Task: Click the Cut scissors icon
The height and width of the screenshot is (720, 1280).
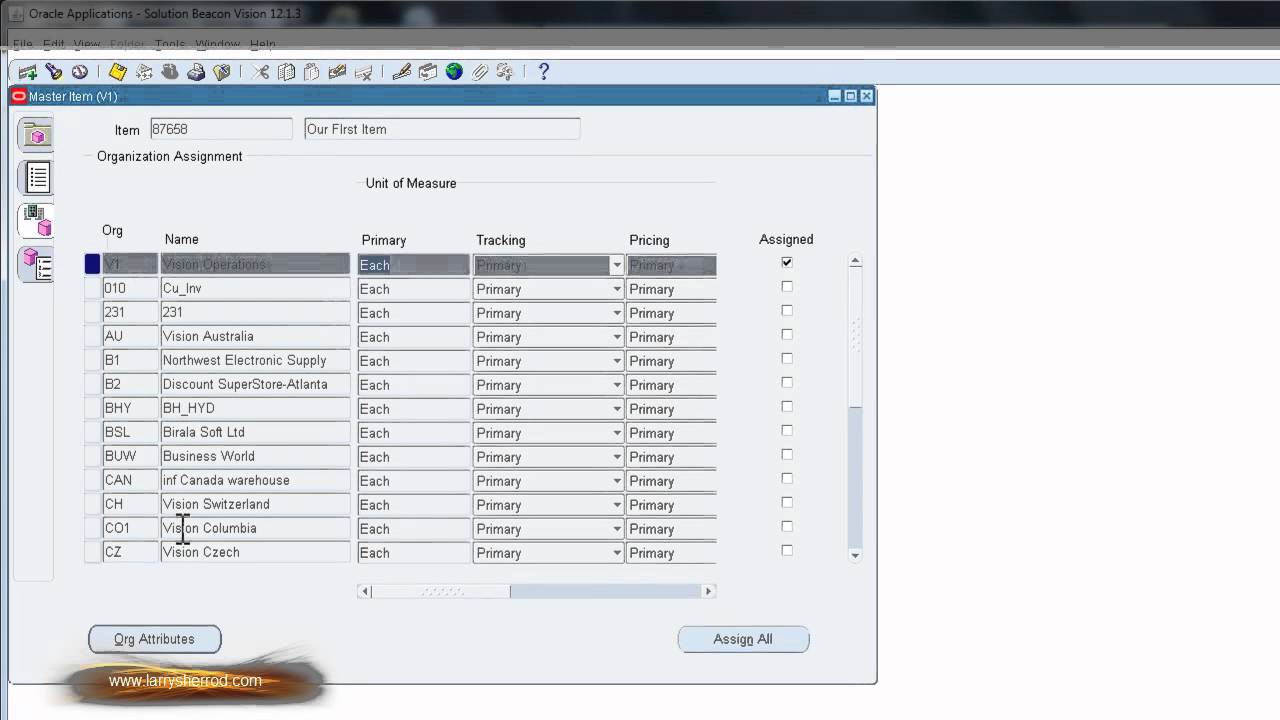Action: pos(261,72)
